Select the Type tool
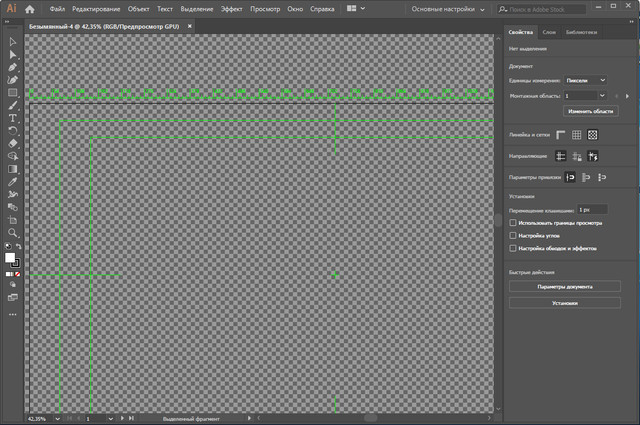The width and height of the screenshot is (640, 425). [x=12, y=118]
